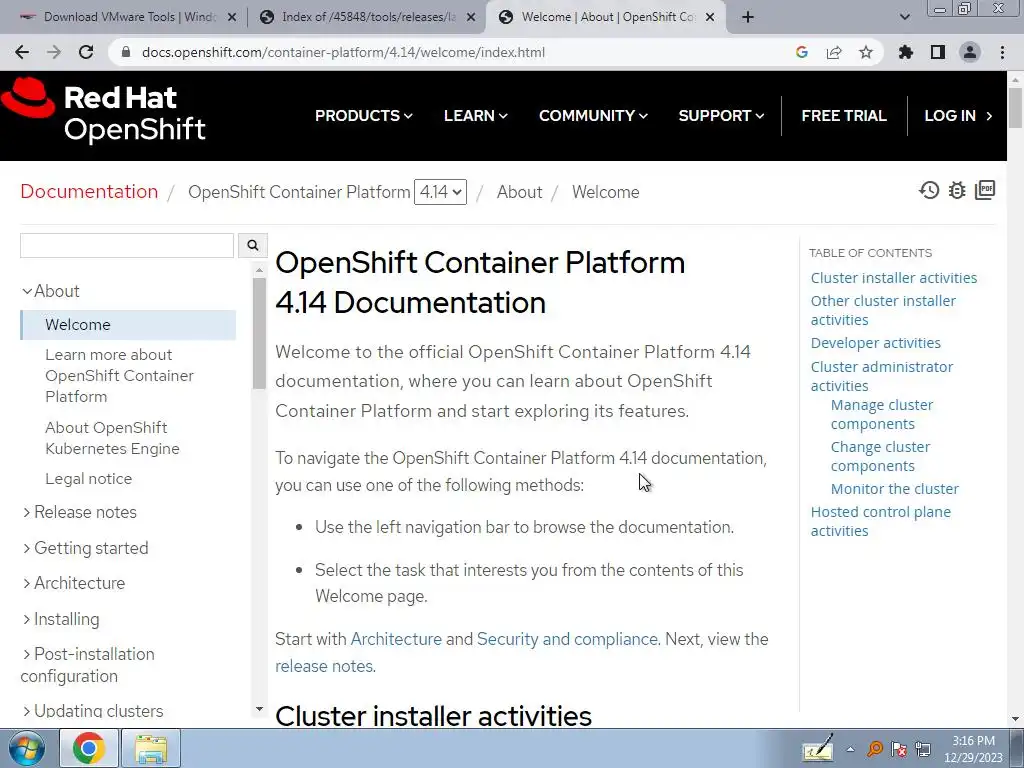Screen dimensions: 1024x768
Task: Click the FREE TRIAL link
Action: tap(844, 116)
